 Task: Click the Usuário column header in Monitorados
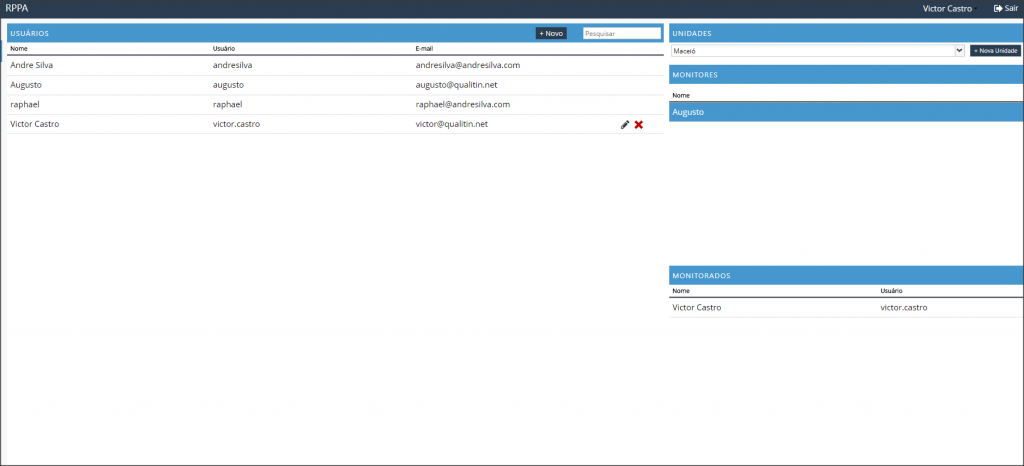pos(892,291)
